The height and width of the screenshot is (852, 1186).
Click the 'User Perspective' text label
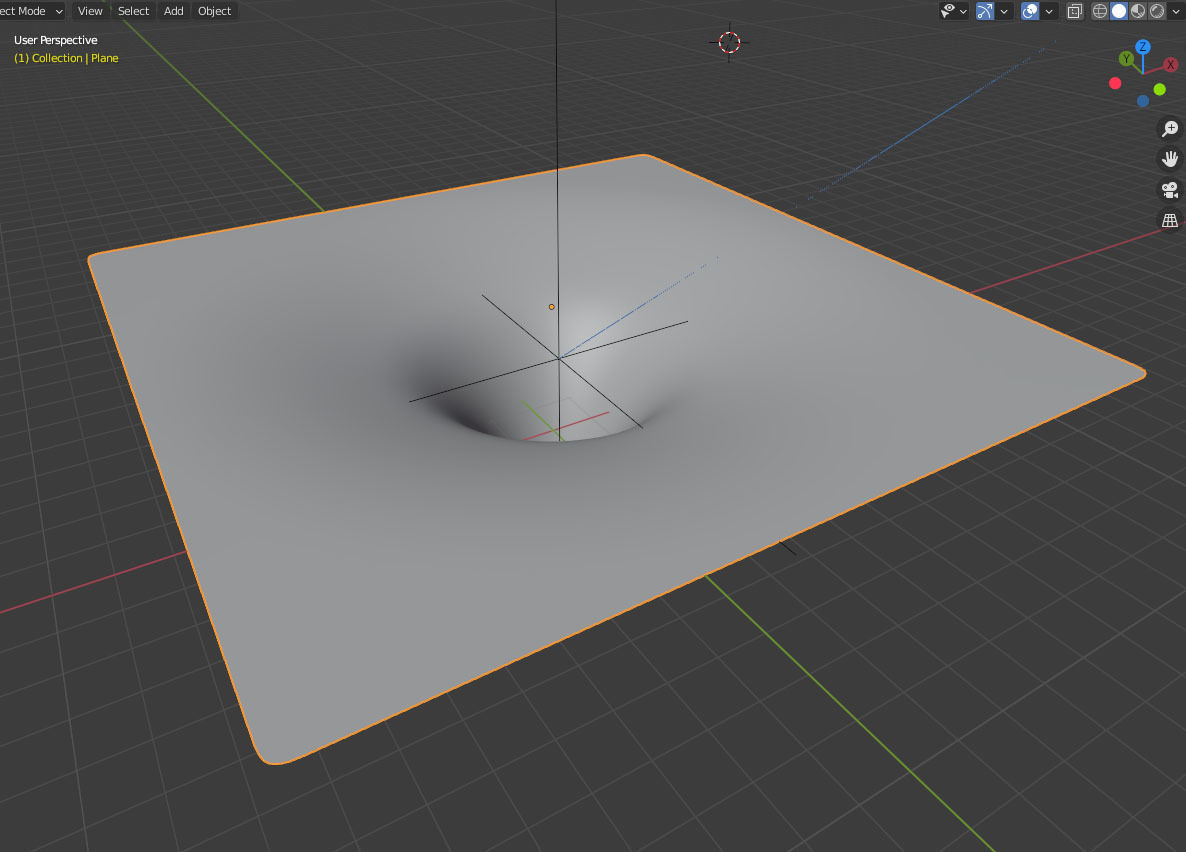point(55,40)
